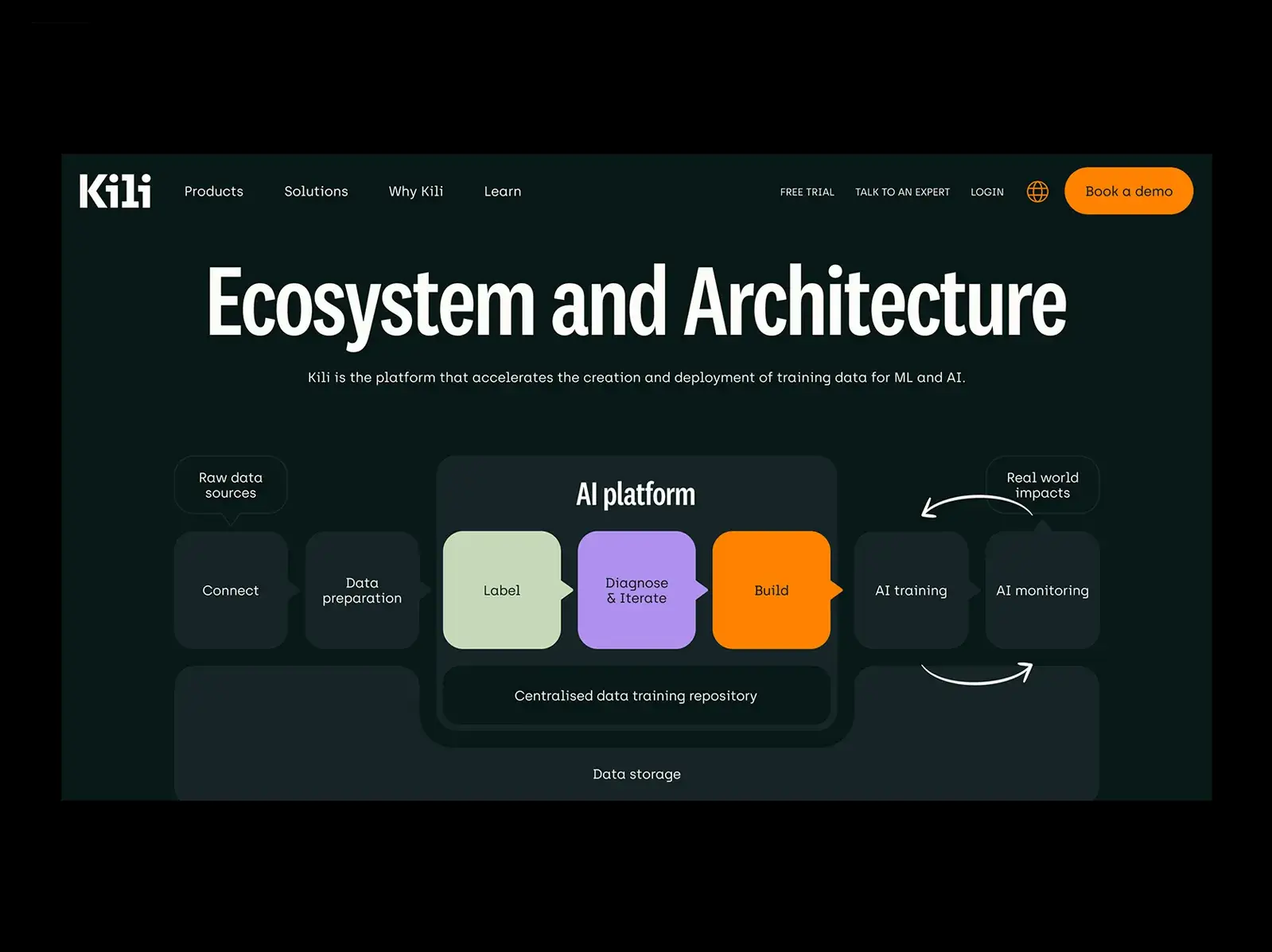Click the curved arrow pointing right

click(978, 674)
